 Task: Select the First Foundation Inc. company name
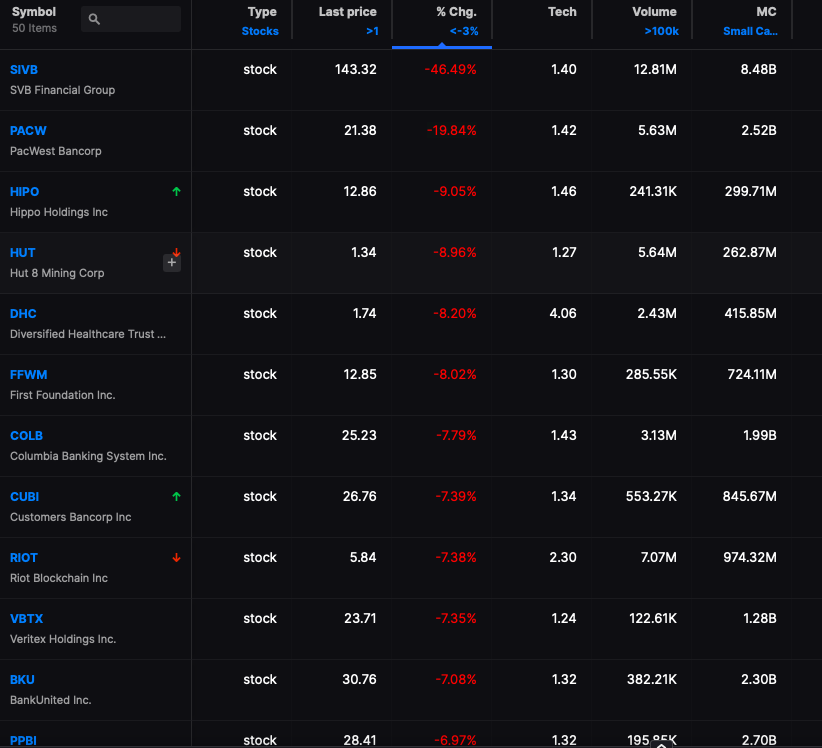point(62,395)
